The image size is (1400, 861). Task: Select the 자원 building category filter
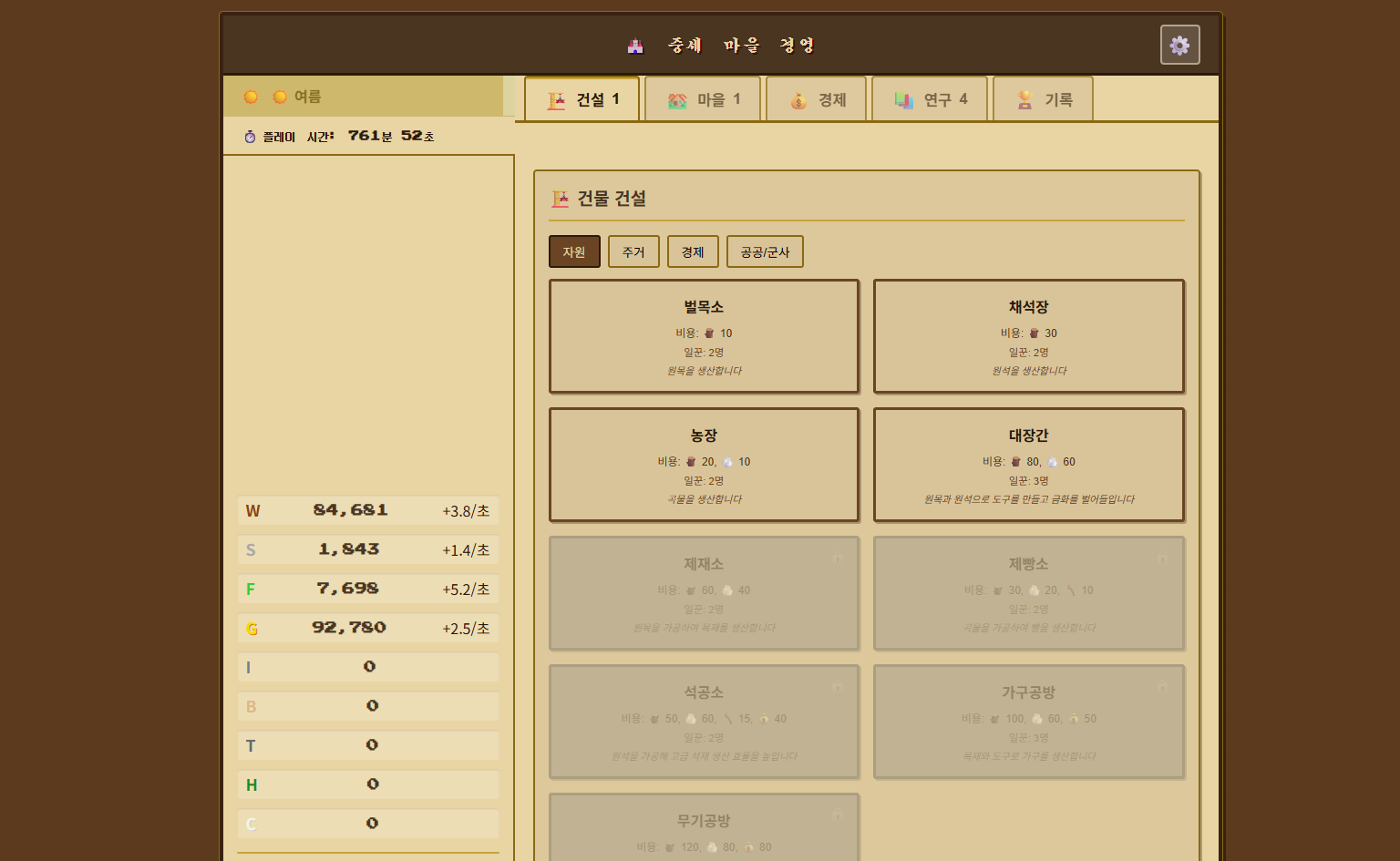click(574, 251)
